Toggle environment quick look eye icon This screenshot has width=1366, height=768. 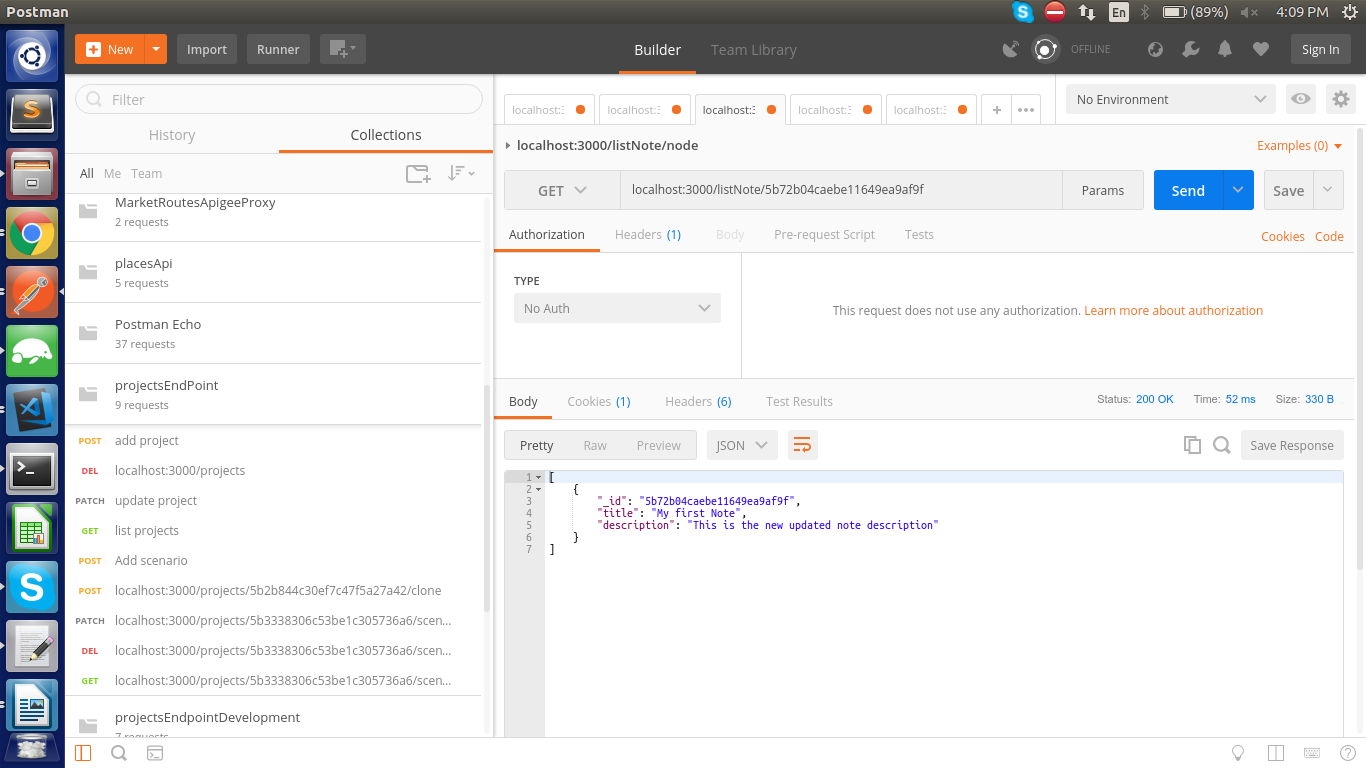[1300, 99]
